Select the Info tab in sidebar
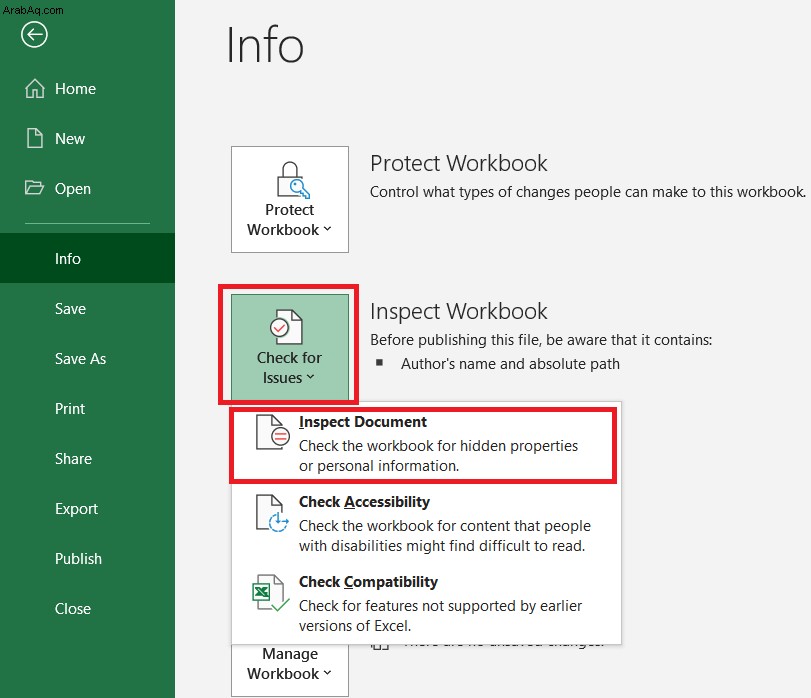Screen dimensions: 811x698 click(87, 258)
